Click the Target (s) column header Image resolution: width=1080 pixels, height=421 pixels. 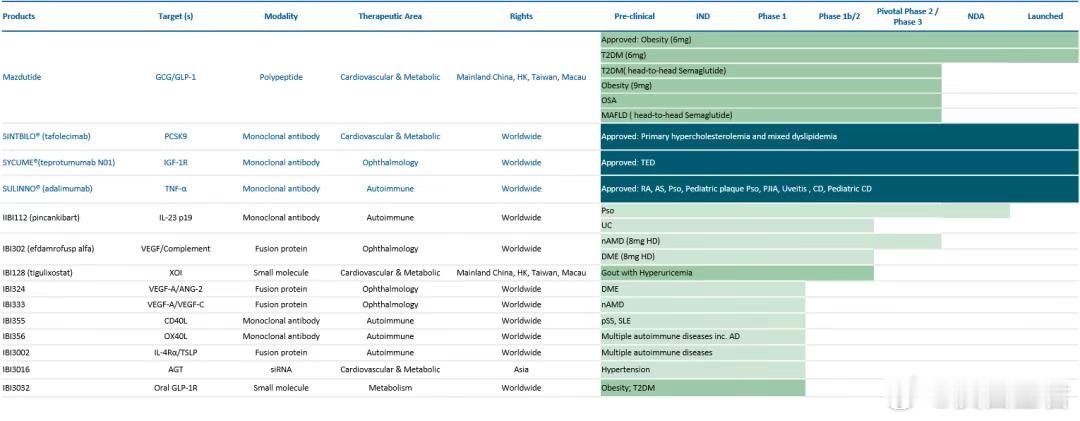coord(176,16)
